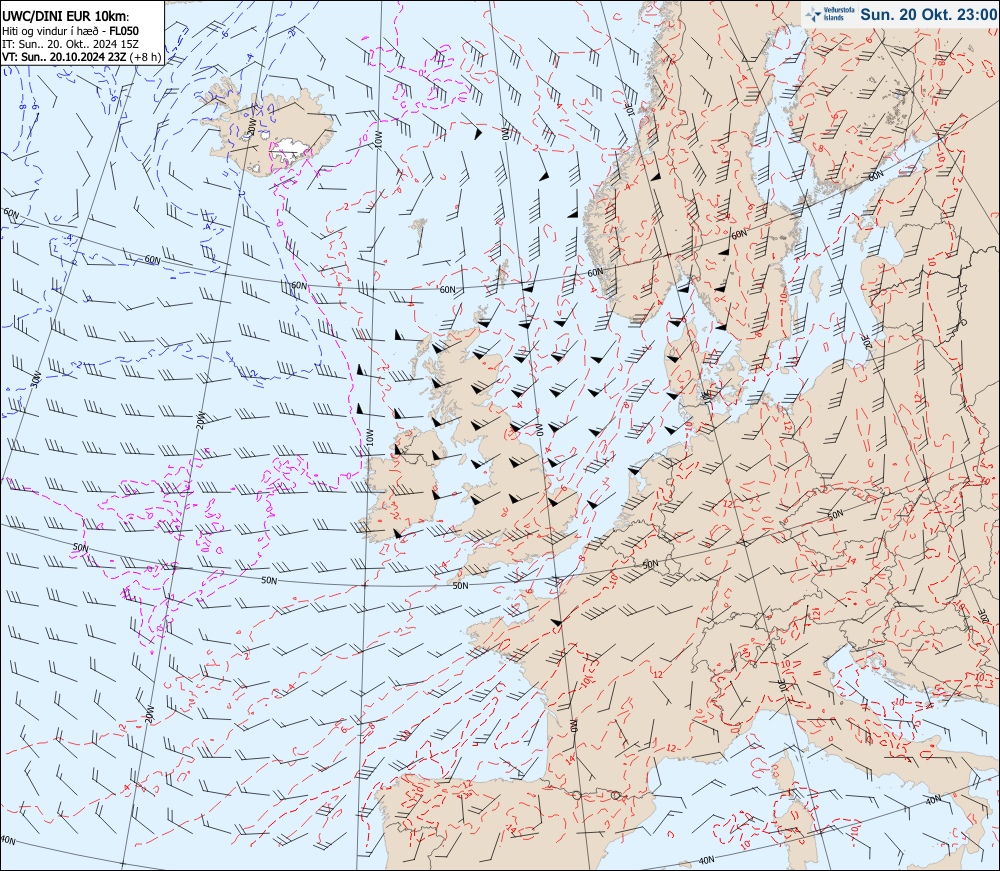Screen dimensions: 1000x871
Task: Click the 'Hiti og vindur í hæð - FL050' line
Action: (x=70, y=31)
